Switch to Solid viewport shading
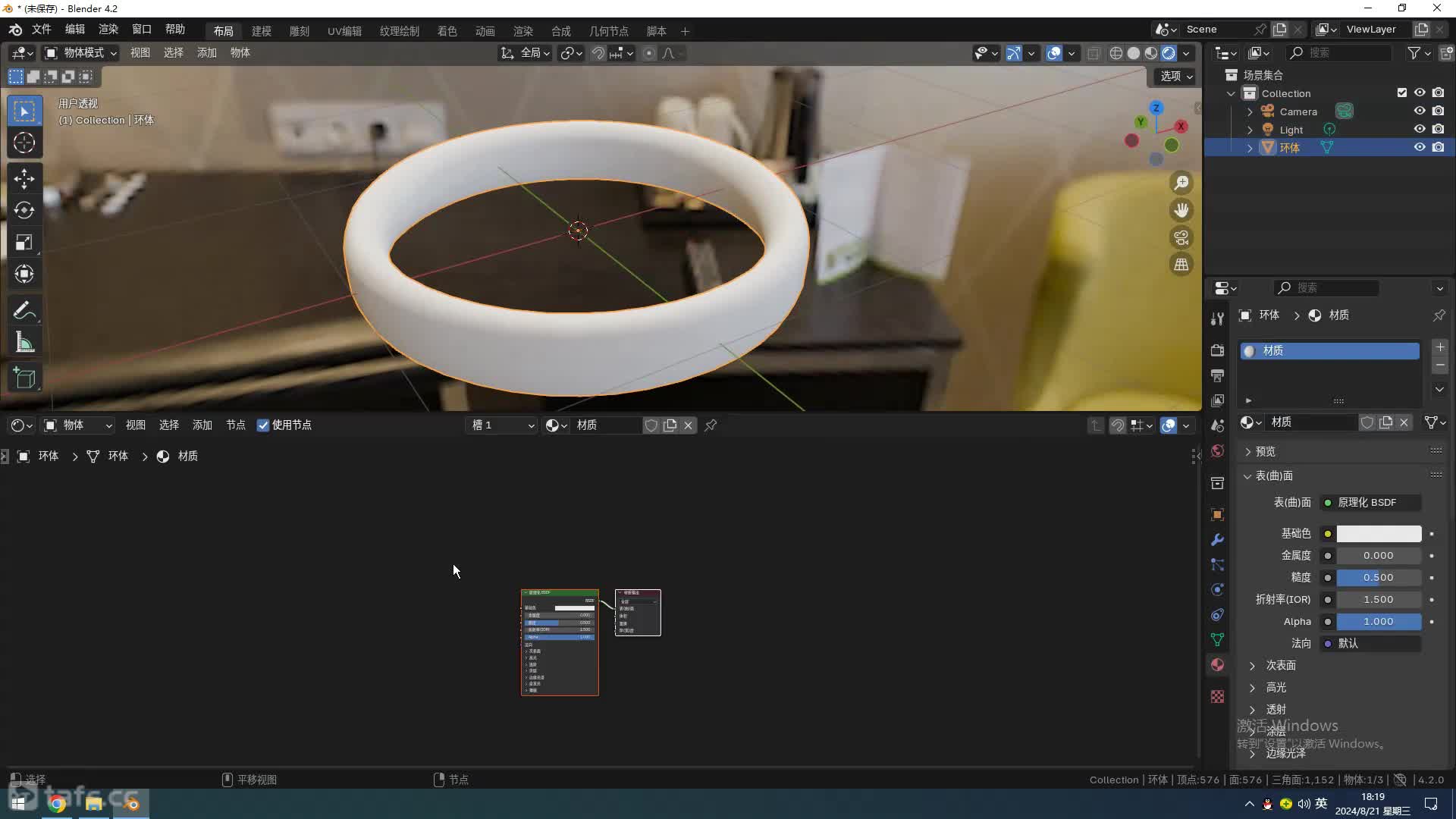Viewport: 1456px width, 819px height. (1134, 53)
